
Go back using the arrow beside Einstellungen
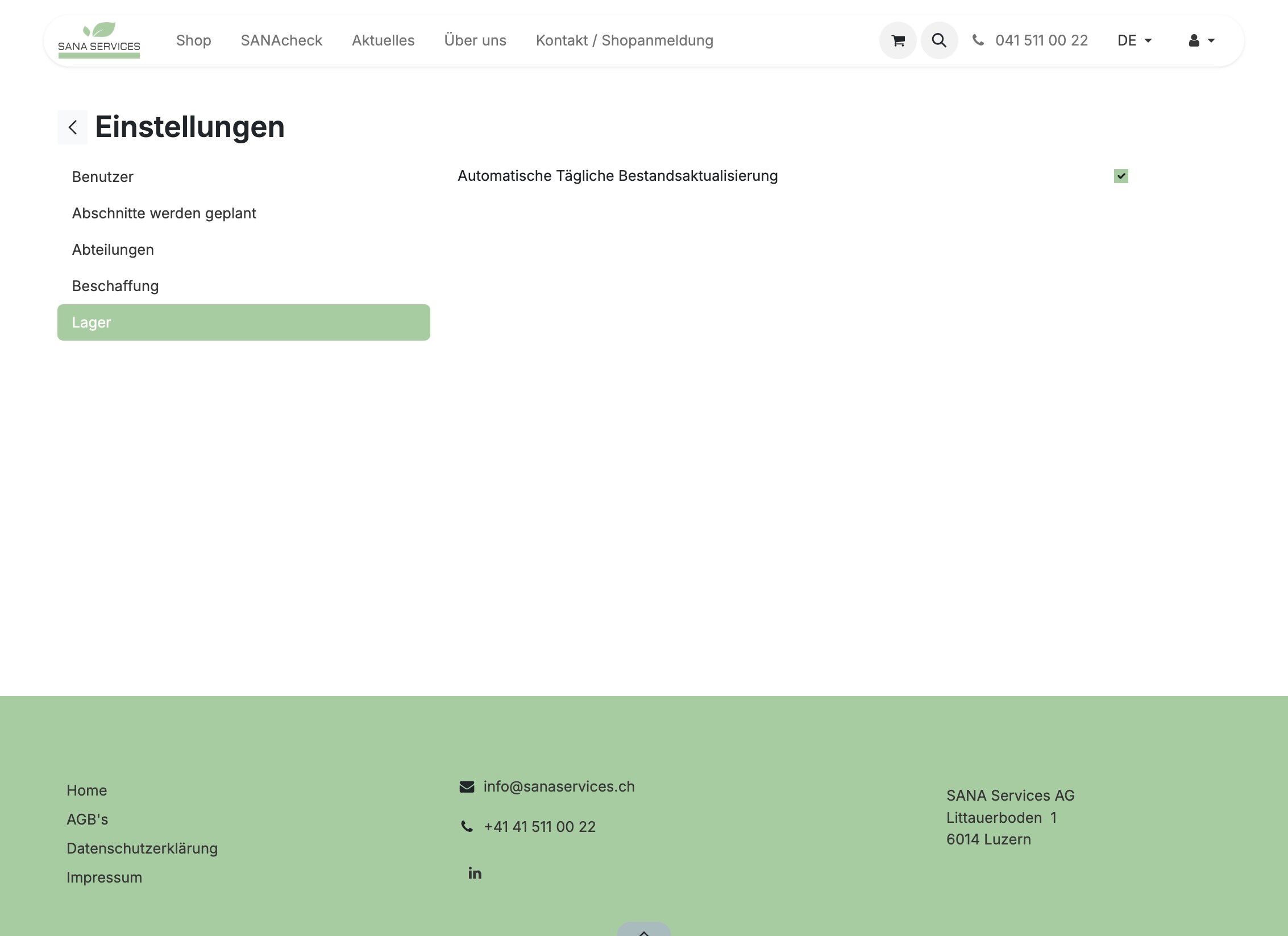73,127
